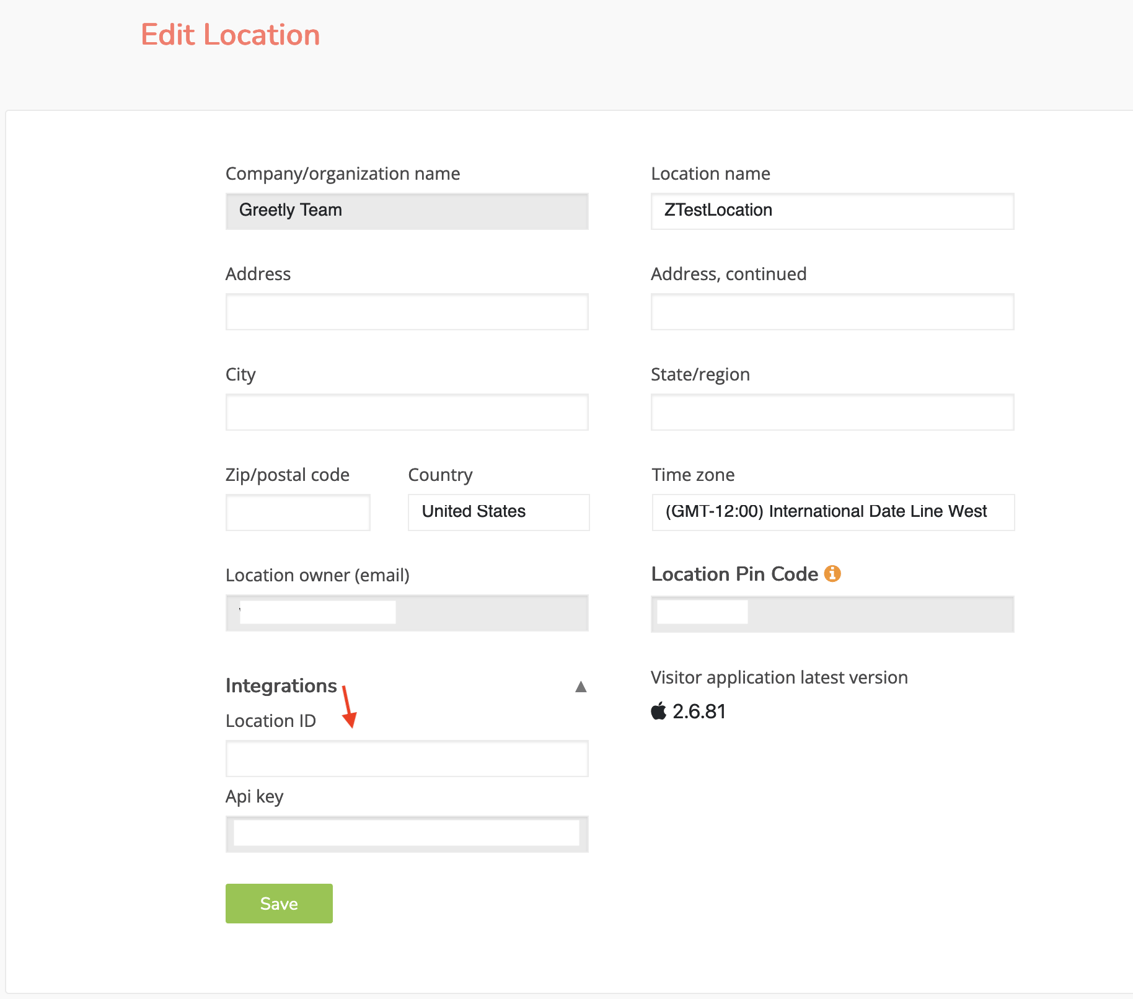Click the Location name field containing ZTestLocation
The image size is (1133, 999).
pyautogui.click(x=833, y=211)
